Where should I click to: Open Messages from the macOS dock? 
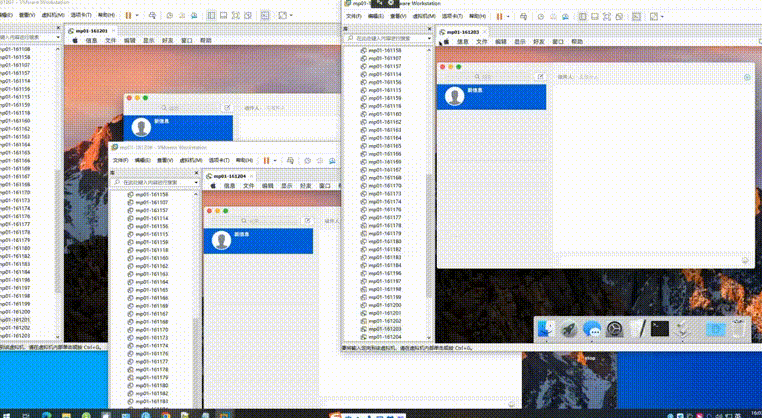click(591, 329)
